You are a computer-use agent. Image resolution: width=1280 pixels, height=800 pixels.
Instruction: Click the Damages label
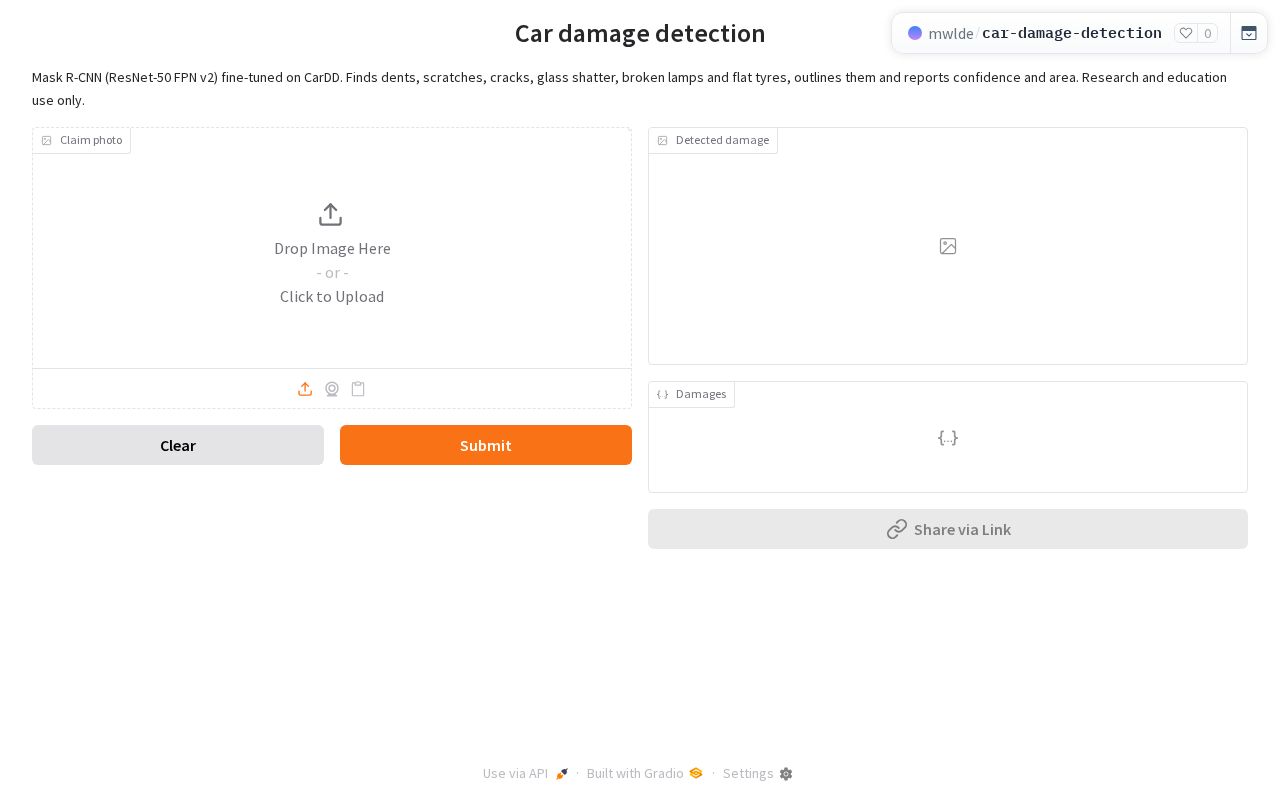click(x=692, y=394)
